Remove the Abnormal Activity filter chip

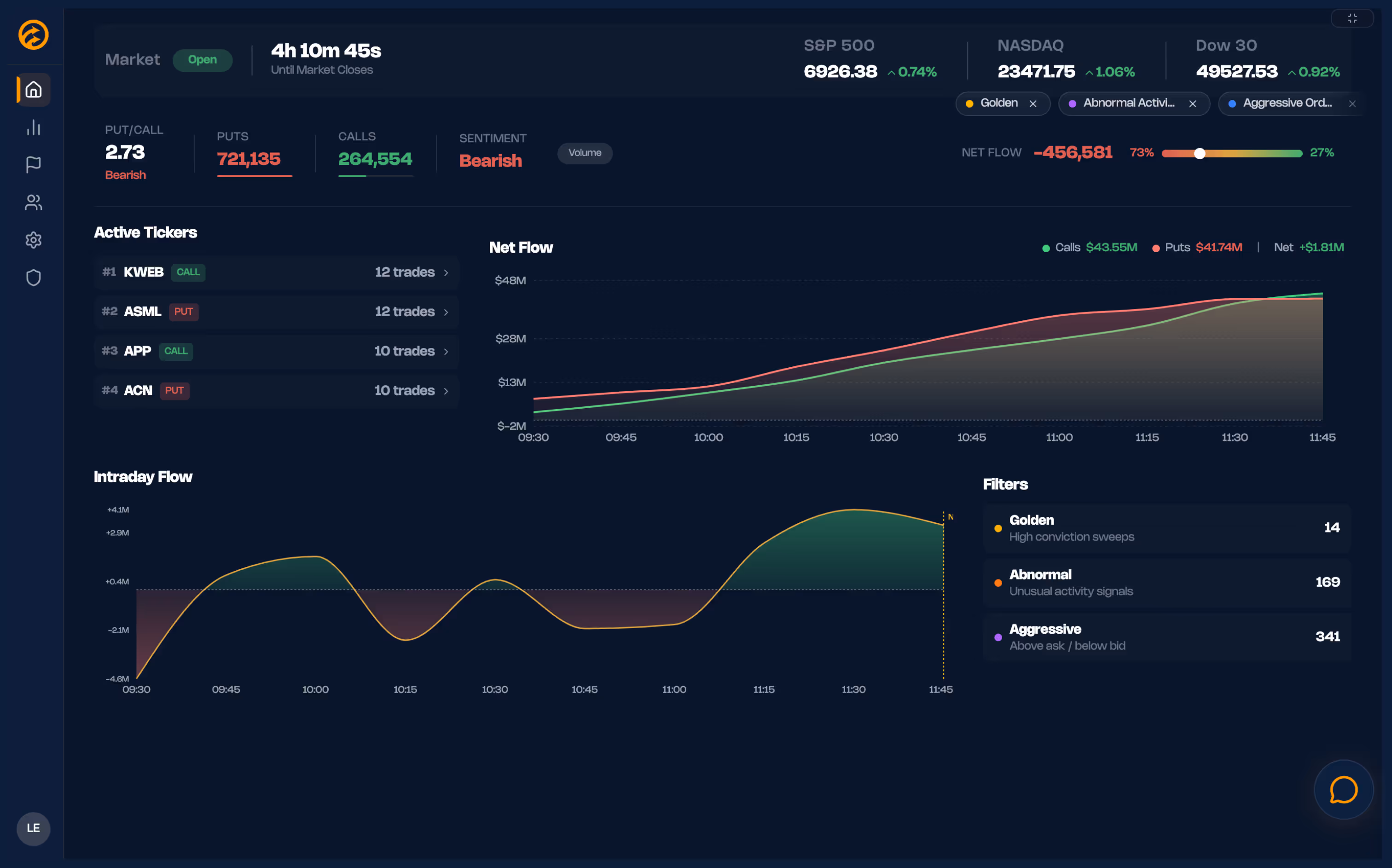[1192, 104]
